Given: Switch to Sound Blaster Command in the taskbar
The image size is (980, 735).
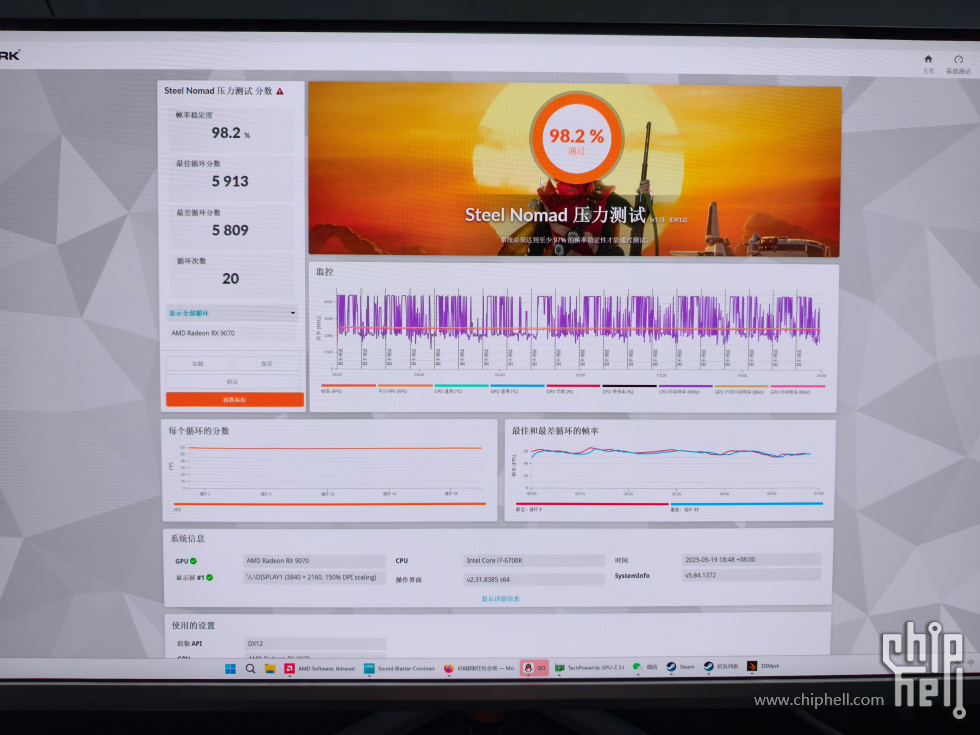Looking at the screenshot, I should 399,669.
